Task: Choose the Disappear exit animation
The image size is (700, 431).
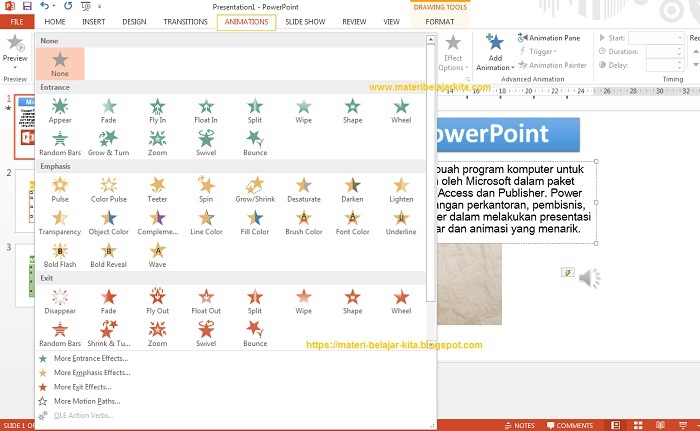Action: coord(60,302)
